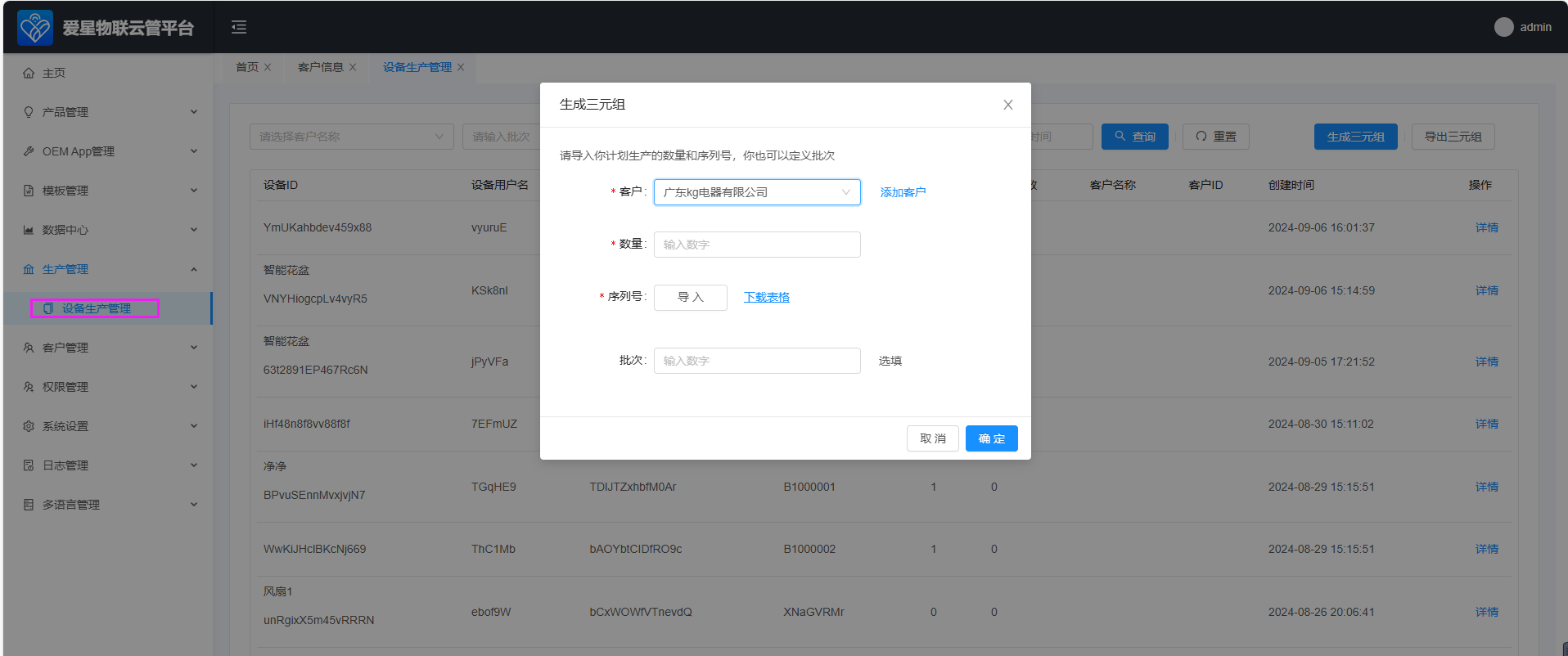Collapse the 生产管理 menu chevron

coord(194,269)
